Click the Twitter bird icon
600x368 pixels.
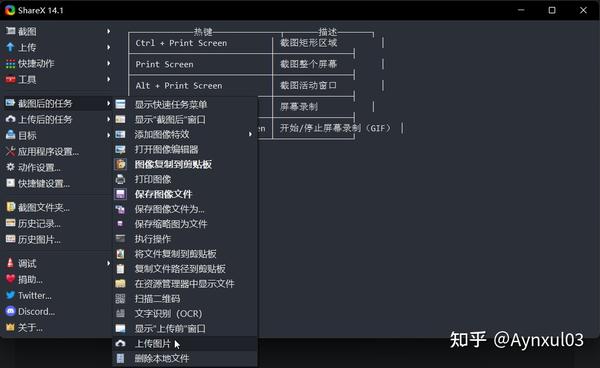point(10,295)
